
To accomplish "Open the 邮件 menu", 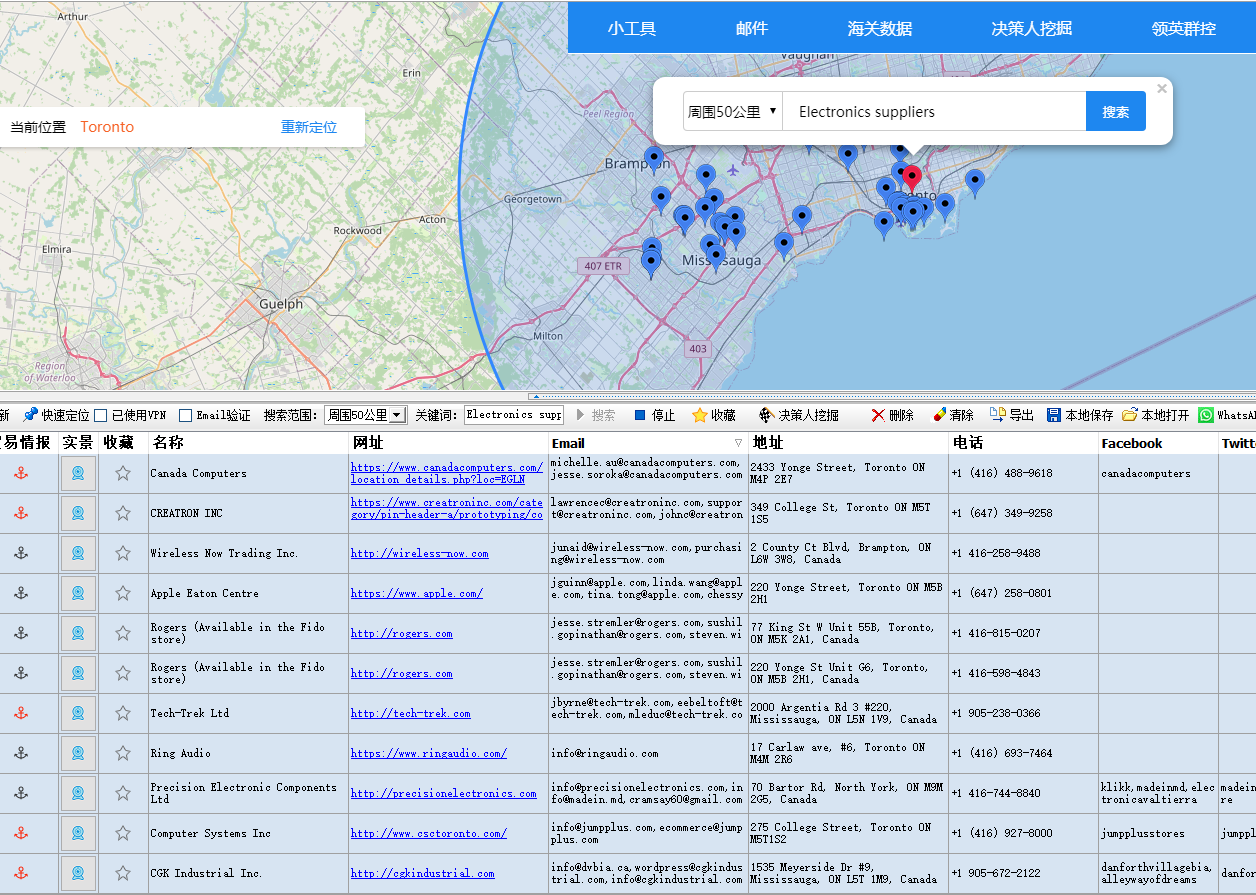I will [752, 28].
